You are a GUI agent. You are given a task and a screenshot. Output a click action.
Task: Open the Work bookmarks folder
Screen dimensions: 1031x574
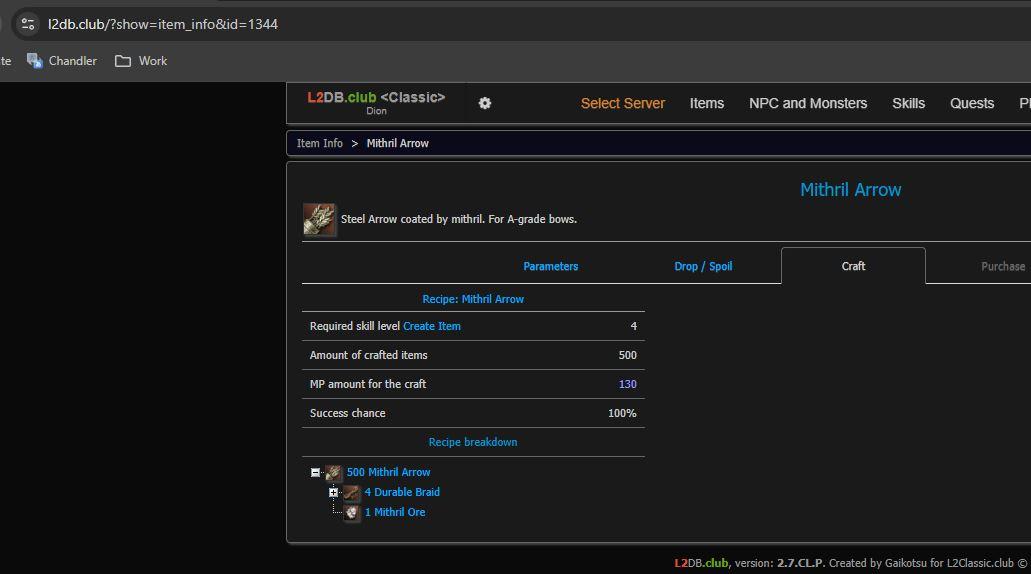141,61
